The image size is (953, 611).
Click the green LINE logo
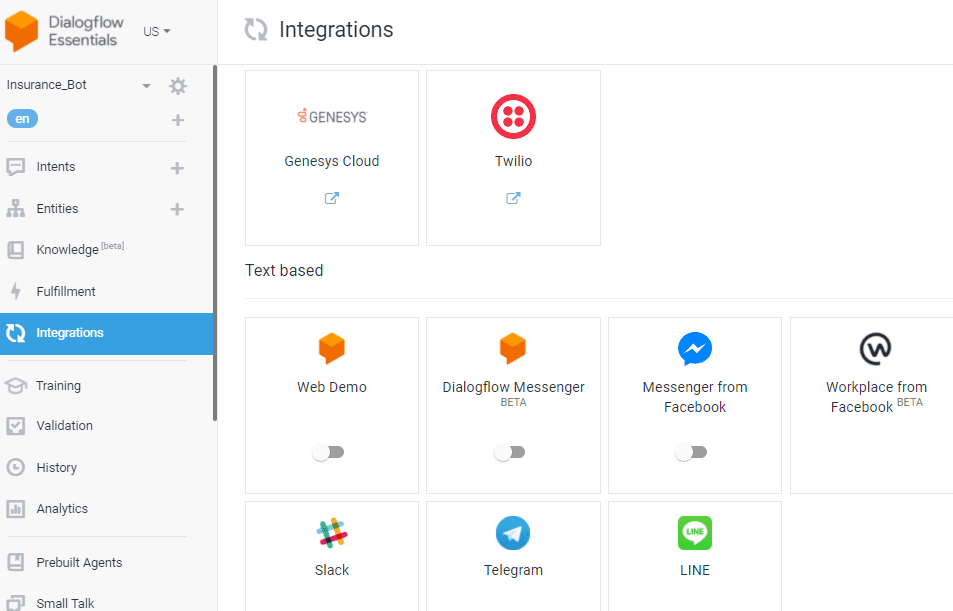click(x=695, y=533)
